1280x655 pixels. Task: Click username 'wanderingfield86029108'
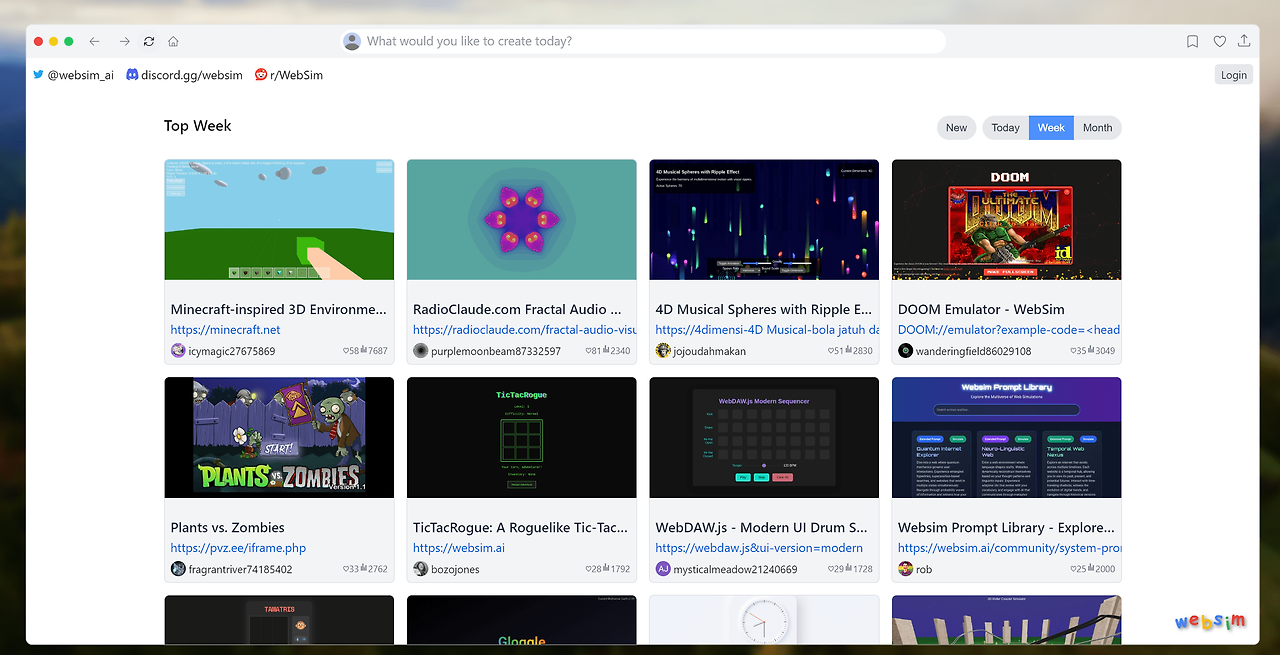(x=973, y=351)
